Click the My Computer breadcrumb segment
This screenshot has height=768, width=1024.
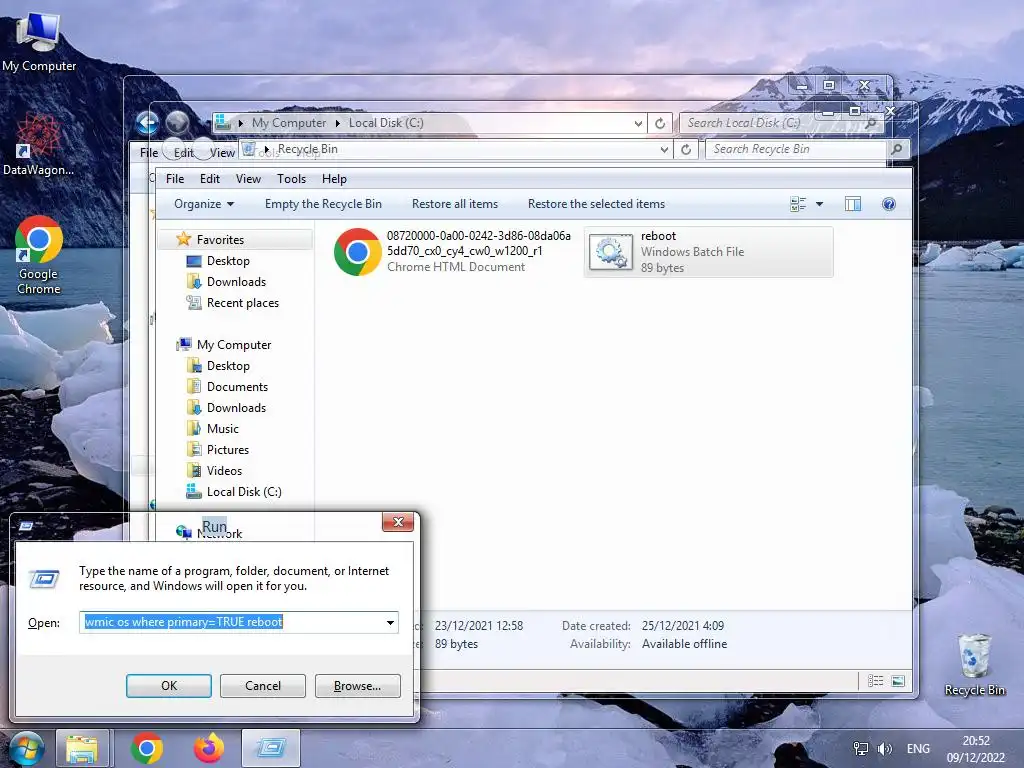pyautogui.click(x=289, y=123)
